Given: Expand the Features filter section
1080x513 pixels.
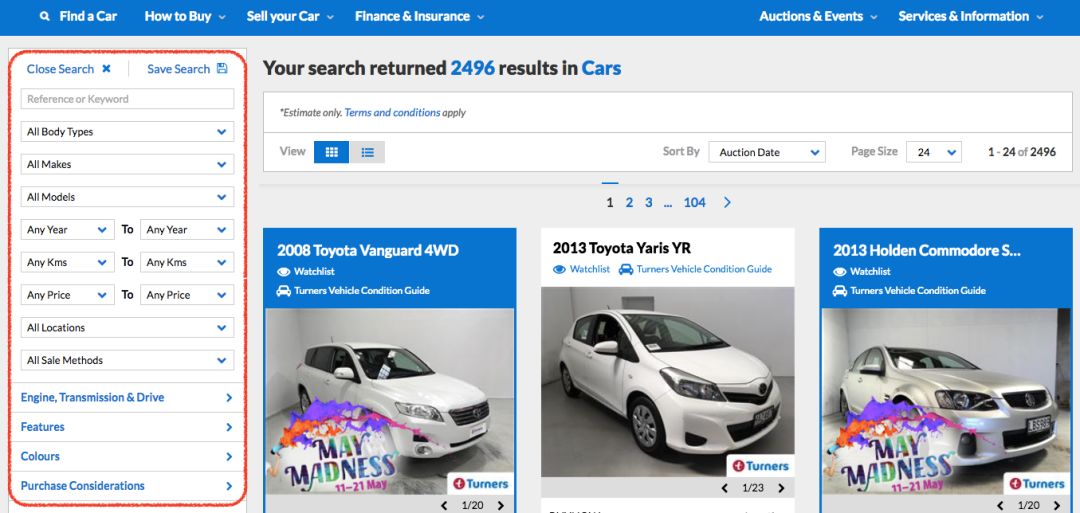Looking at the screenshot, I should click(x=127, y=427).
